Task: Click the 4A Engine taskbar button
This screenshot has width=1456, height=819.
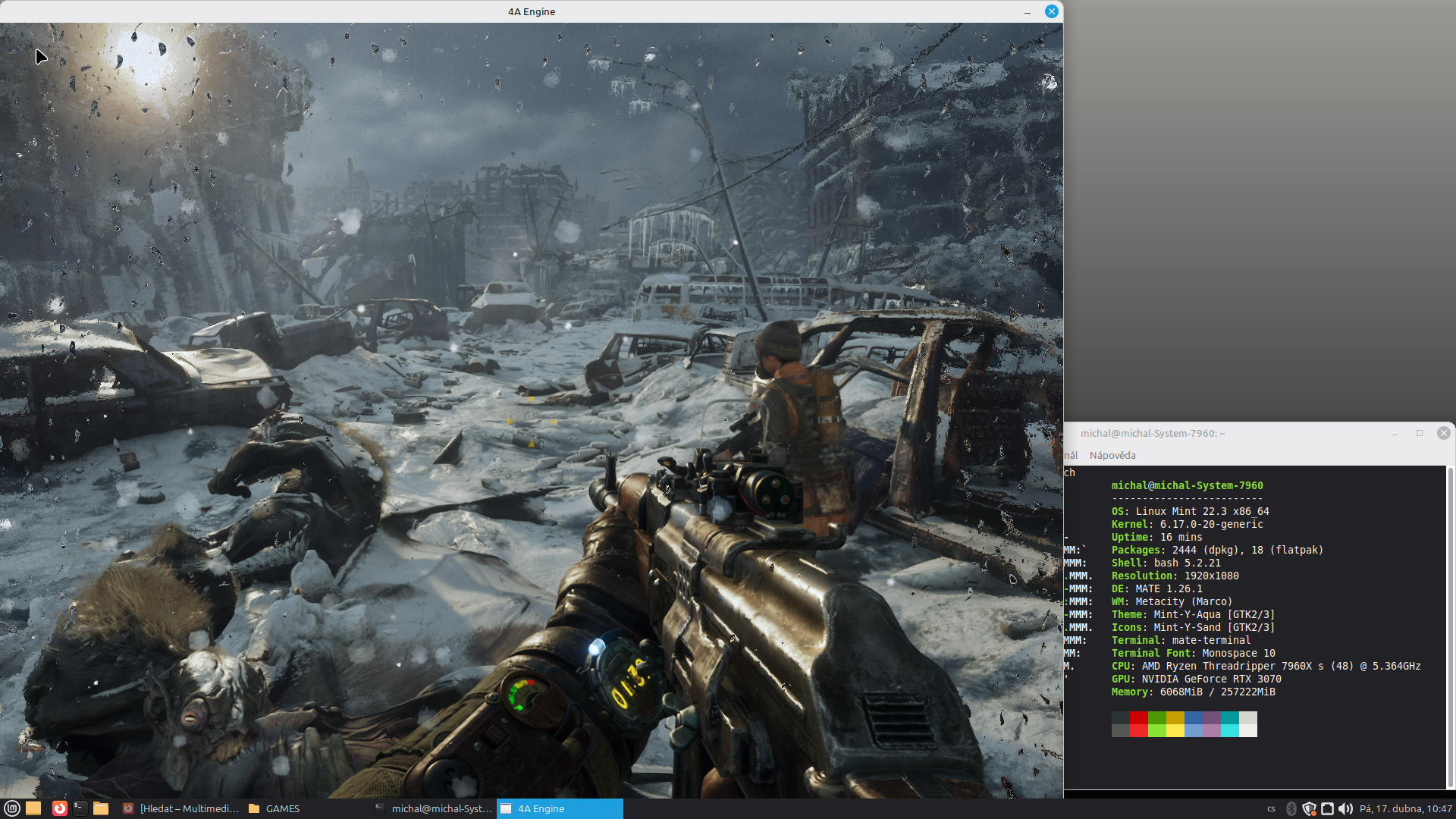Action: [x=560, y=808]
